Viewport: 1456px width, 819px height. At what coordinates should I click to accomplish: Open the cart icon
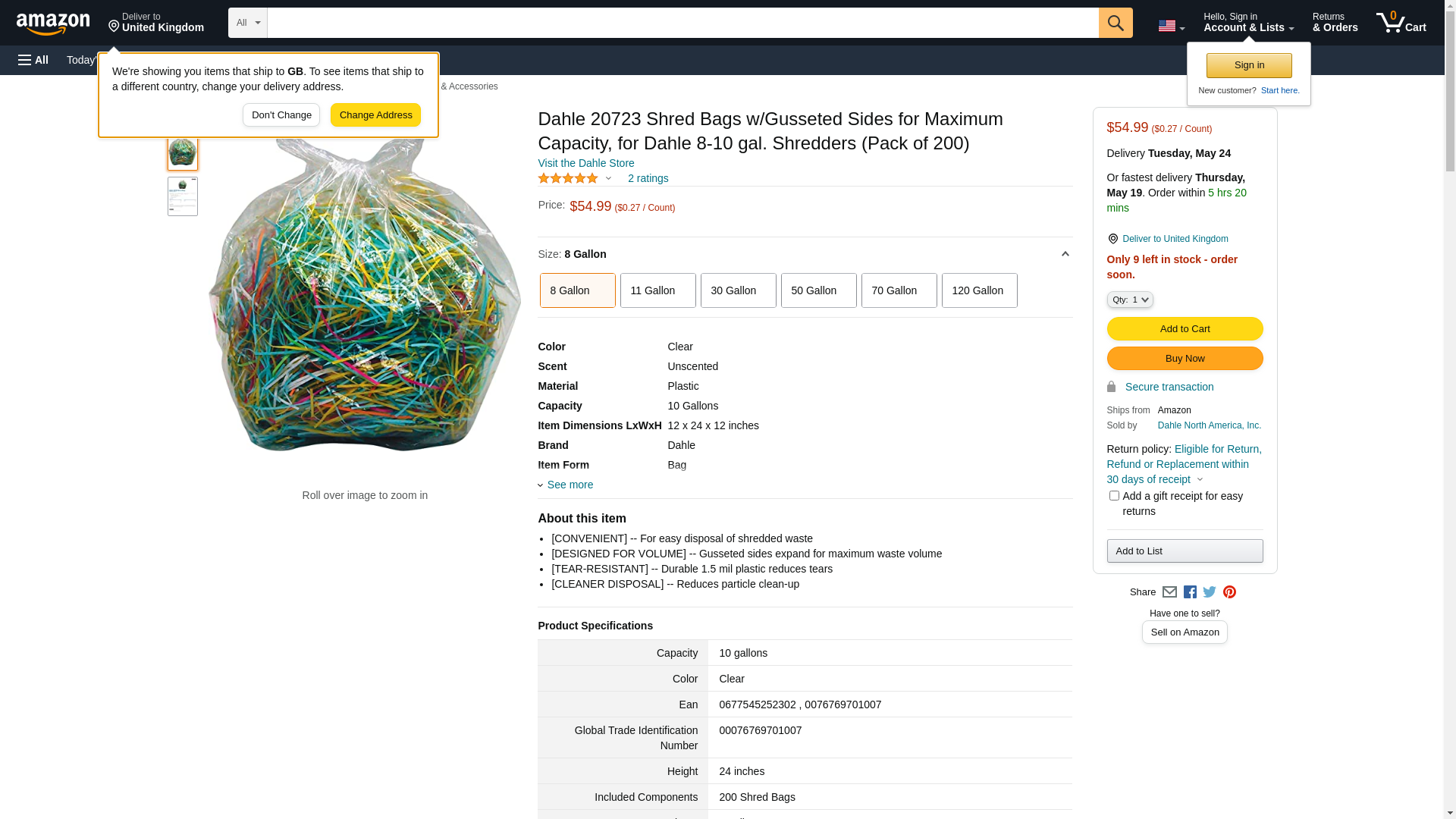pyautogui.click(x=1400, y=23)
